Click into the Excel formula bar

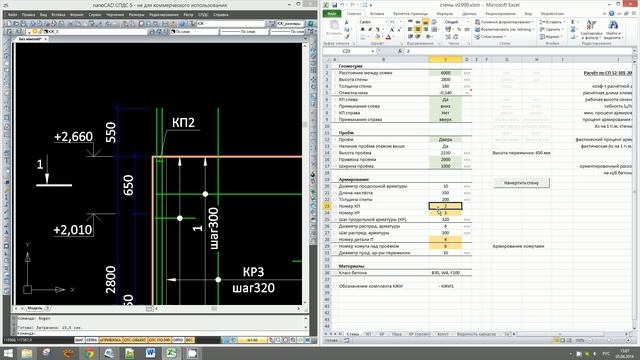coord(518,51)
